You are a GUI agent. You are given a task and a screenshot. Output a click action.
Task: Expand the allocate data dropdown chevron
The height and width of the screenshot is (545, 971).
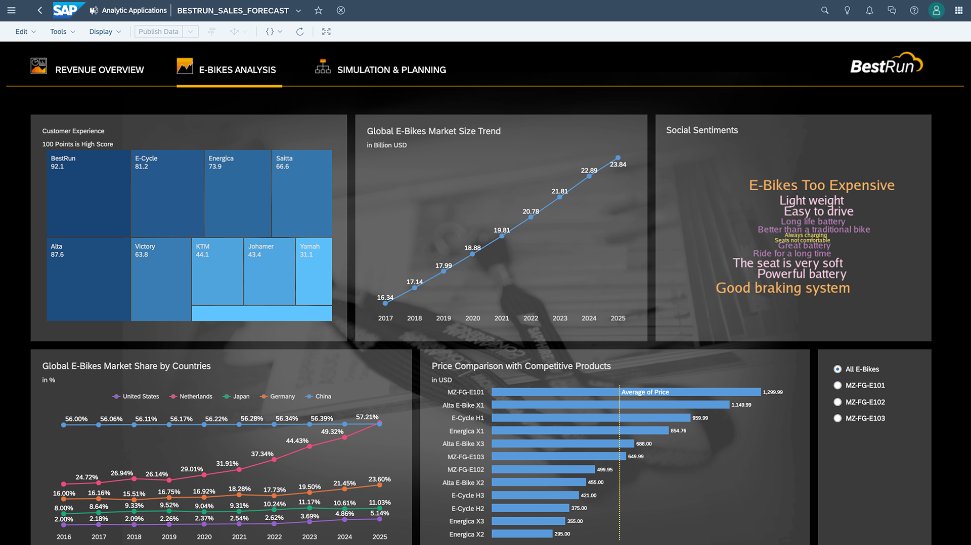pyautogui.click(x=245, y=32)
